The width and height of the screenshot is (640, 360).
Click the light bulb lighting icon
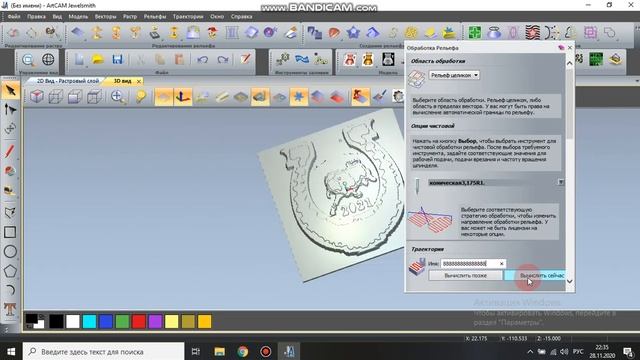click(141, 97)
